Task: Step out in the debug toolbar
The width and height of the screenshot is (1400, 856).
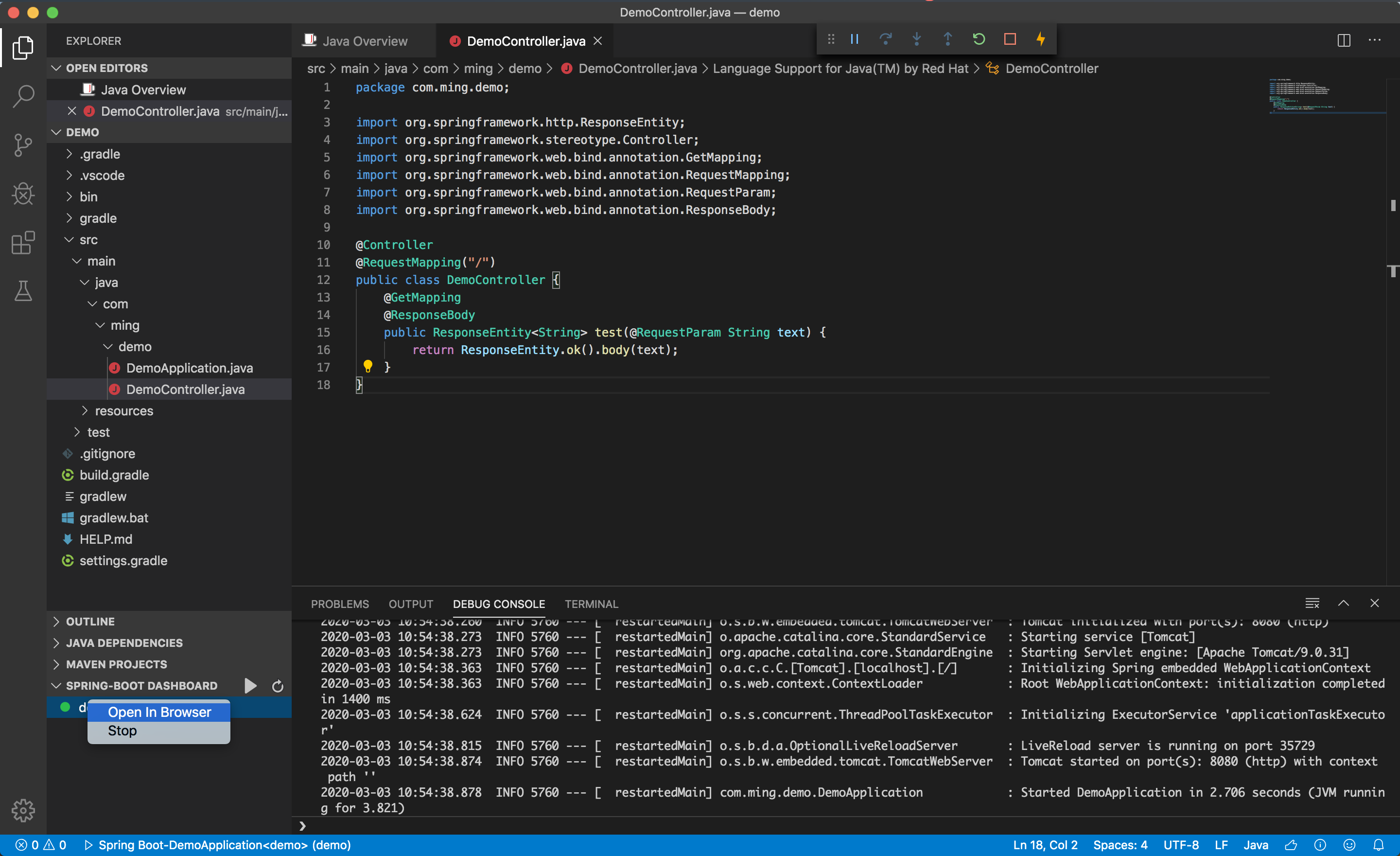Action: point(947,39)
